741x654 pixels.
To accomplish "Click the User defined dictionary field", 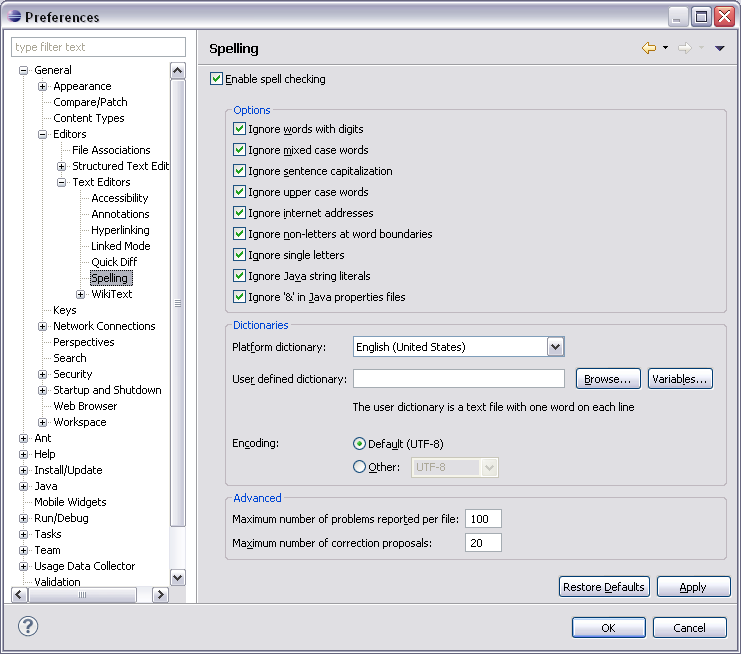I will pos(459,379).
